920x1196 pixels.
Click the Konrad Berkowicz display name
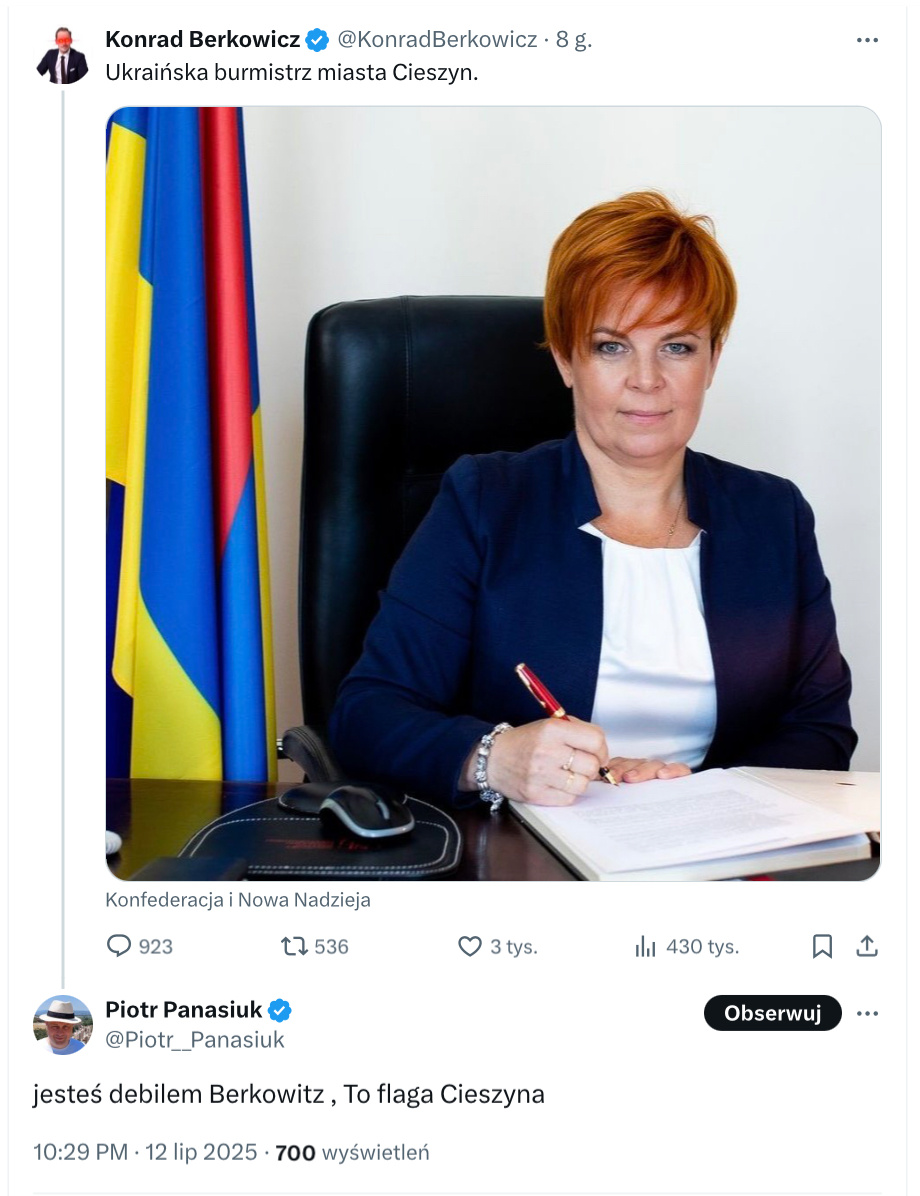[202, 39]
